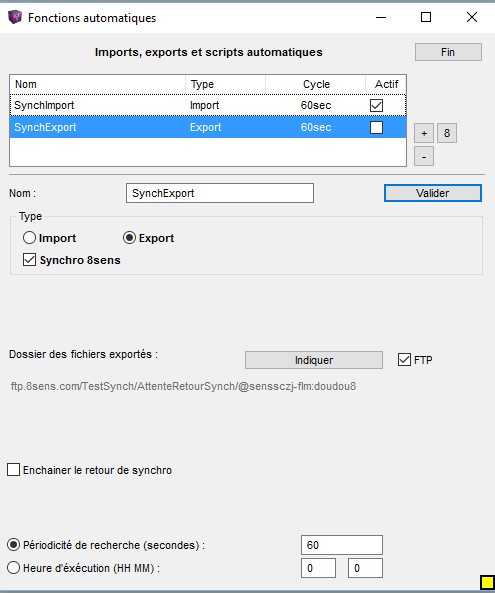This screenshot has width=495, height=593.
Task: Maximize the Fonctions automatiques window
Action: tap(426, 17)
